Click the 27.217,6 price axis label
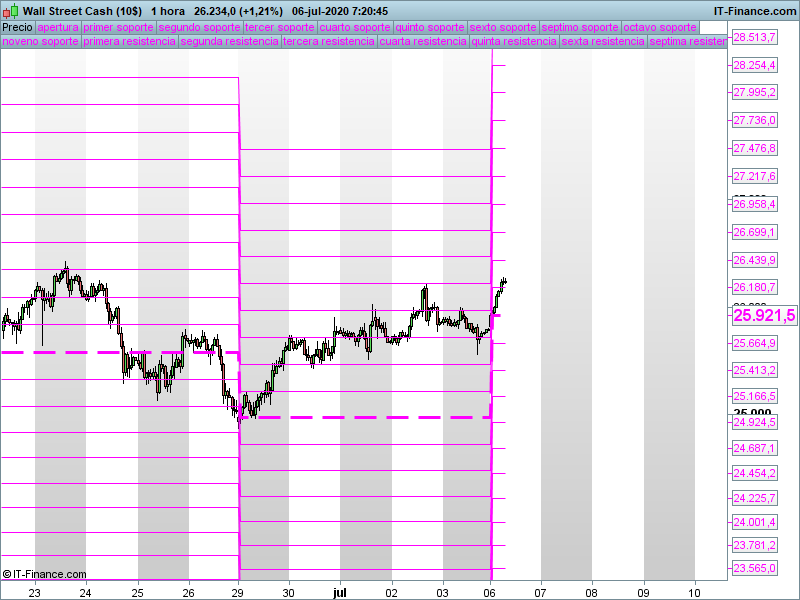Viewport: 800px width, 600px height. [x=755, y=177]
